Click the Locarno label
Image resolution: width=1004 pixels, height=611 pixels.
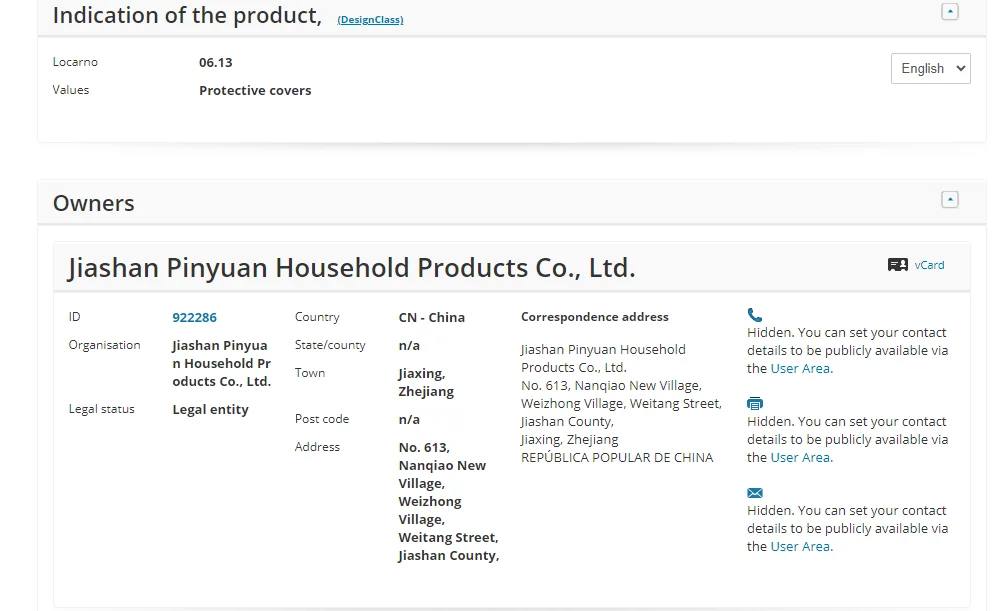pos(76,62)
